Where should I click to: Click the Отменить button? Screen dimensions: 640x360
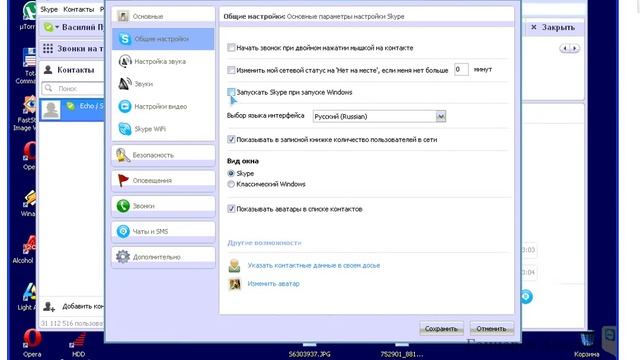491,329
